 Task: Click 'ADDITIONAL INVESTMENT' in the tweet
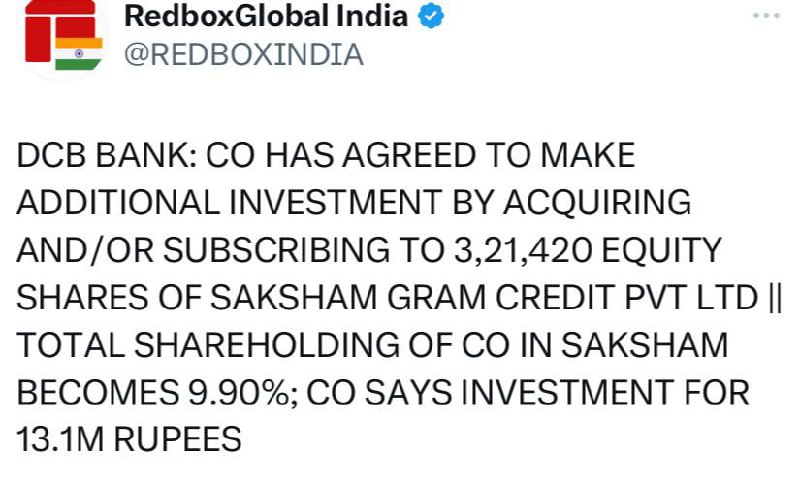click(x=229, y=202)
